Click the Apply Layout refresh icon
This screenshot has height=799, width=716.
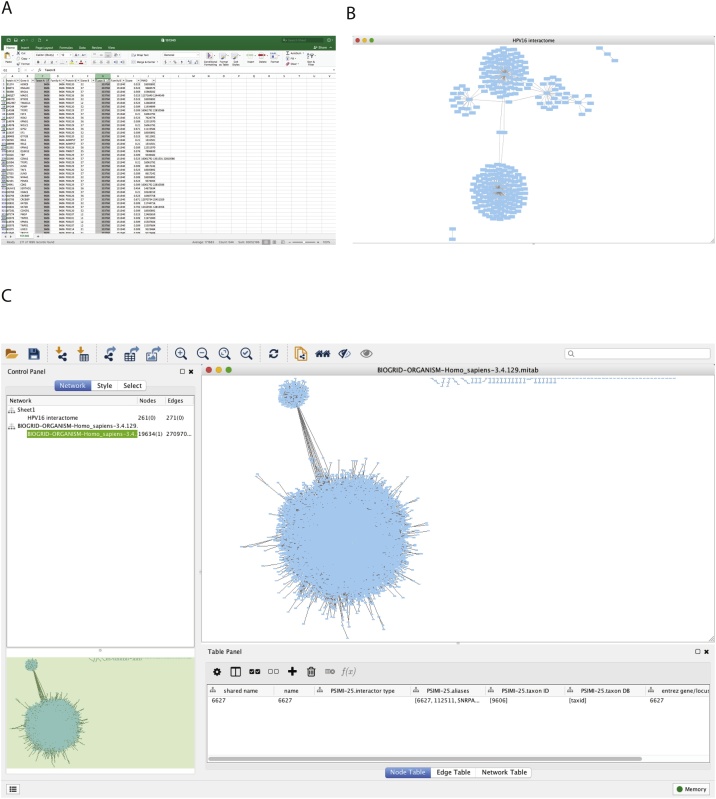coord(274,353)
